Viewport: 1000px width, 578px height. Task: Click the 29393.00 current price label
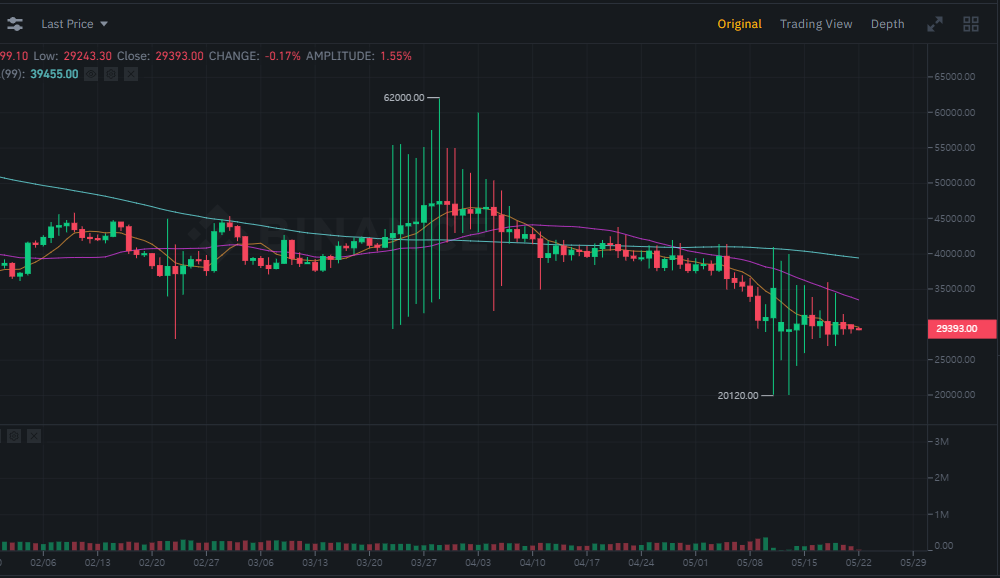tap(962, 329)
